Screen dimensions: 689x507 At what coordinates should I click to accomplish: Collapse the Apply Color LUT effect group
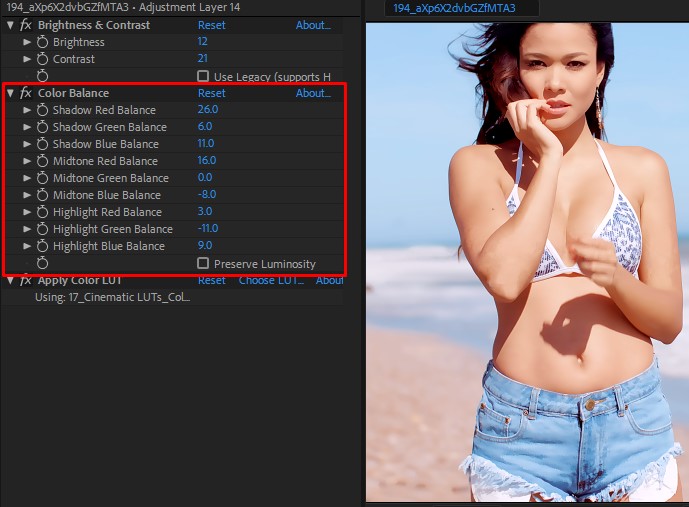pyautogui.click(x=10, y=280)
